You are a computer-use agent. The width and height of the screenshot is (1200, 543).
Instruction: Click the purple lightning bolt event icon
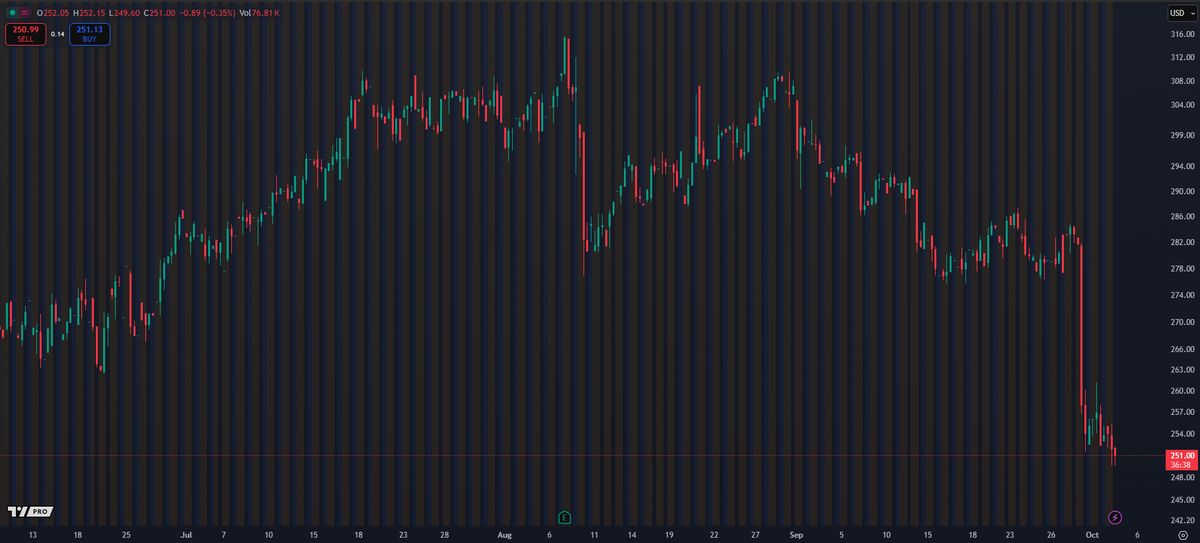1115,517
